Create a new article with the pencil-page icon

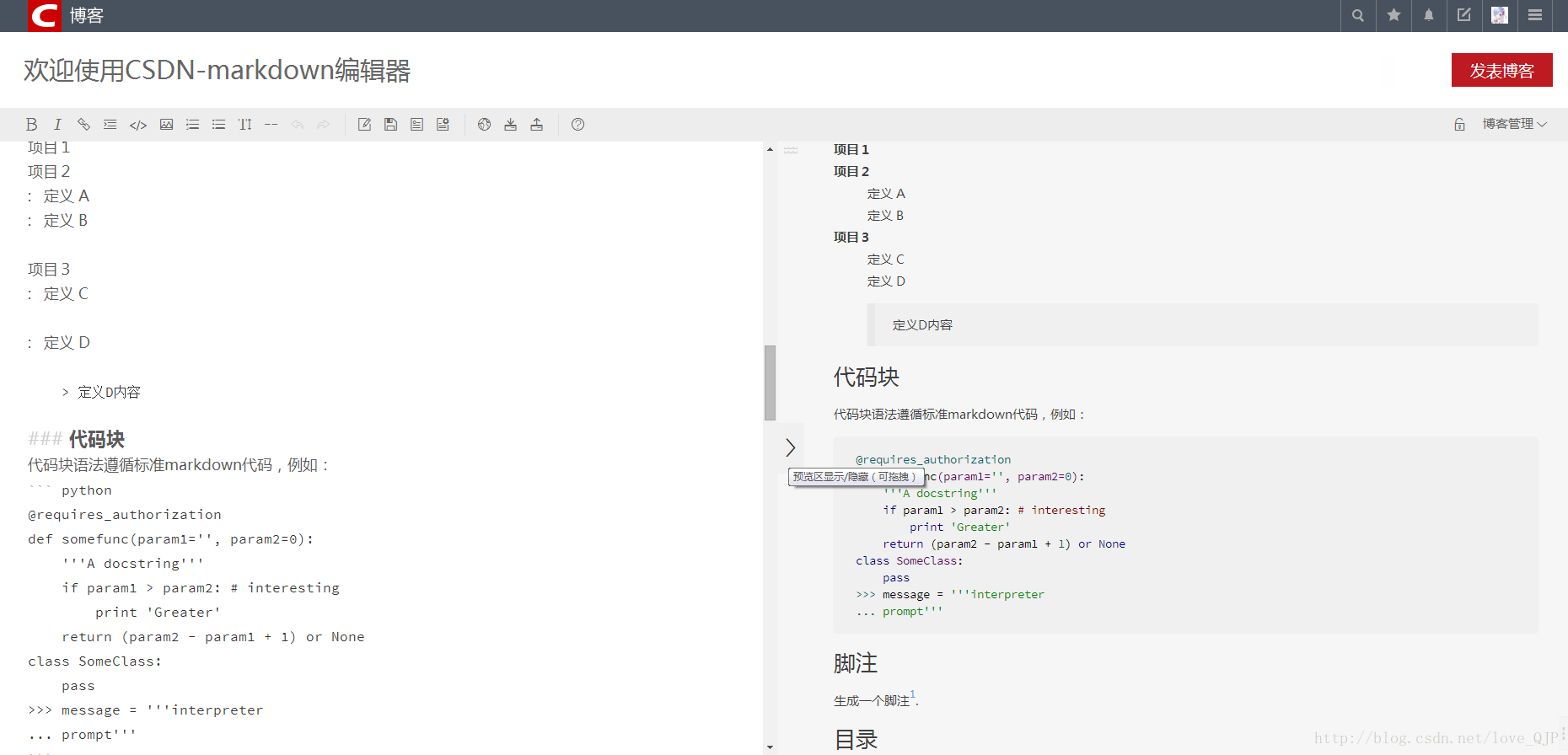click(364, 125)
